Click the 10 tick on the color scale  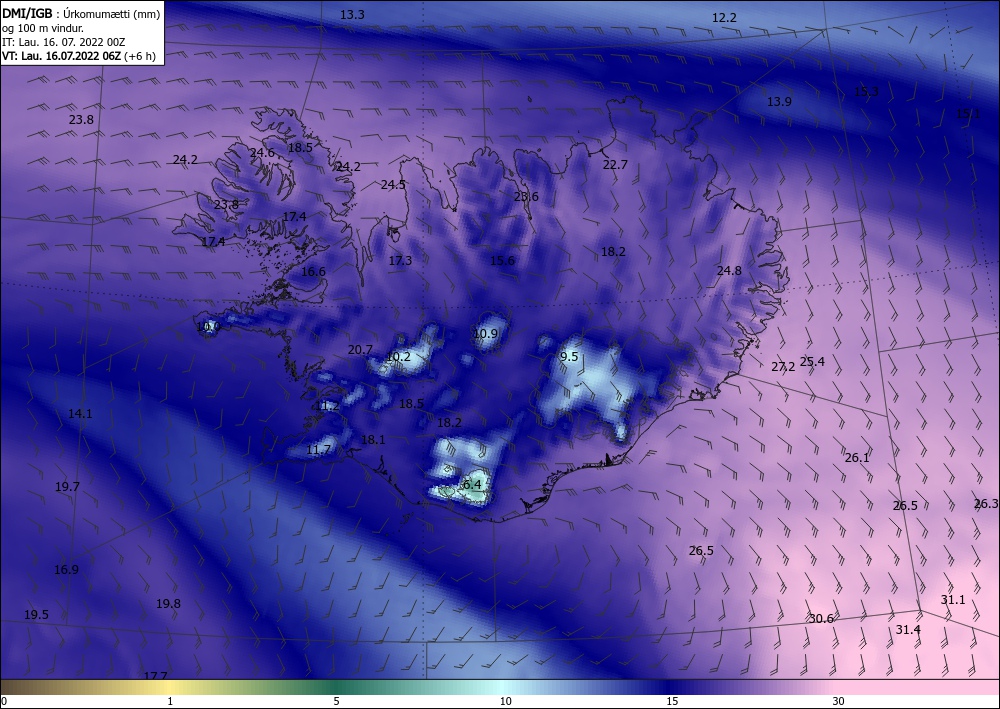[x=505, y=701]
